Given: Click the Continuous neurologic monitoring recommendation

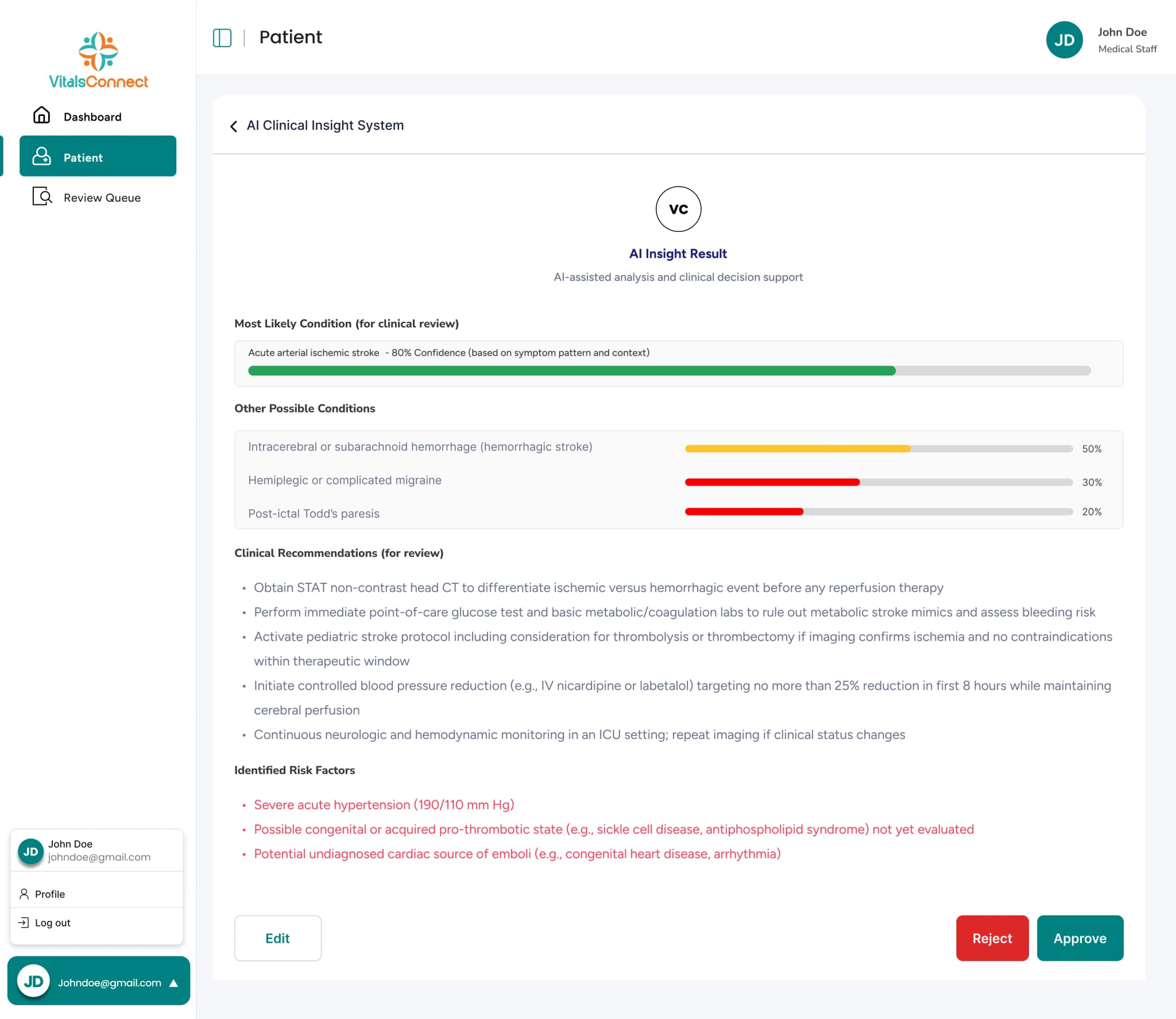Looking at the screenshot, I should (579, 735).
